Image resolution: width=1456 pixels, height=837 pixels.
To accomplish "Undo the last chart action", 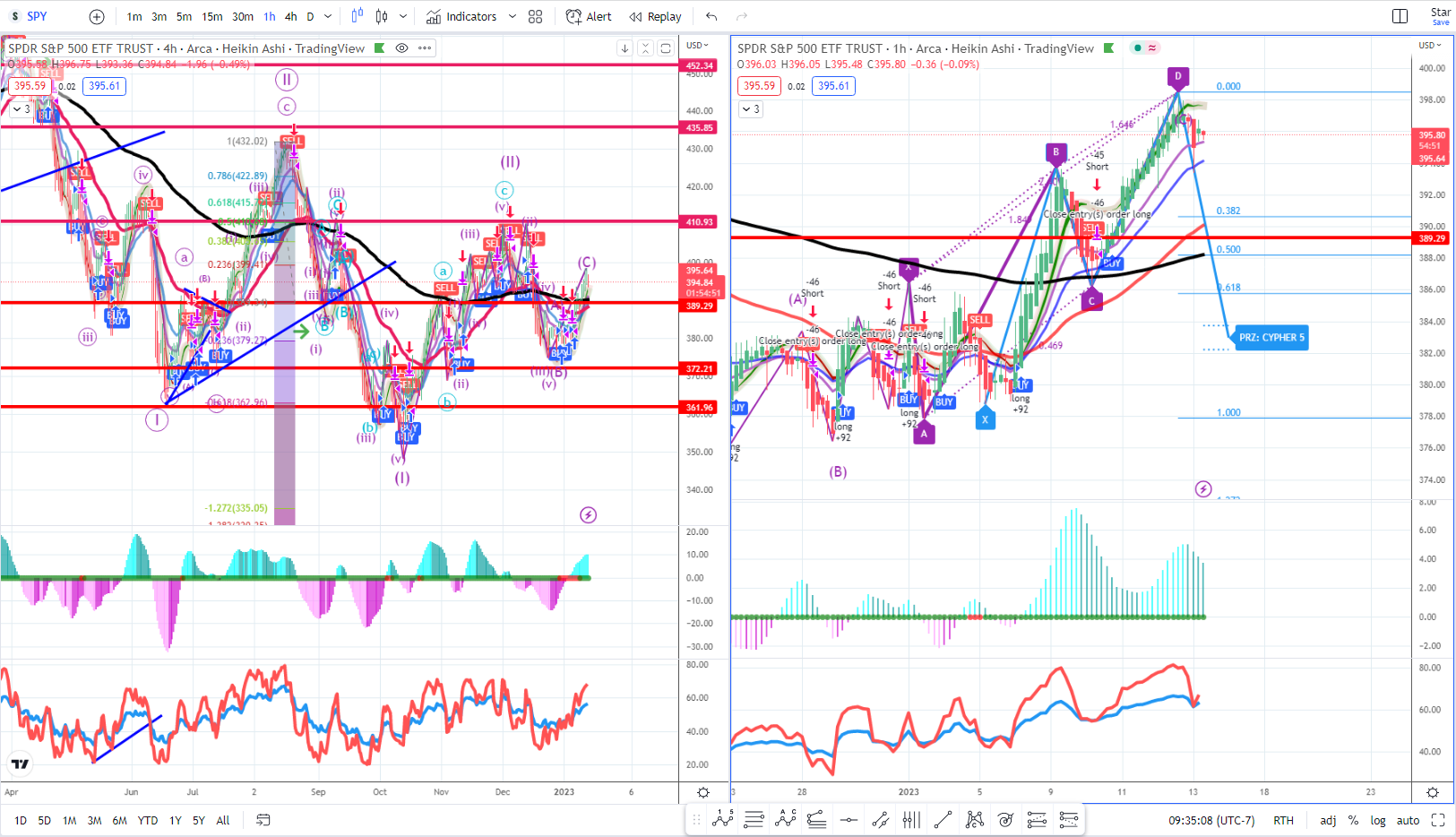I will coord(711,16).
